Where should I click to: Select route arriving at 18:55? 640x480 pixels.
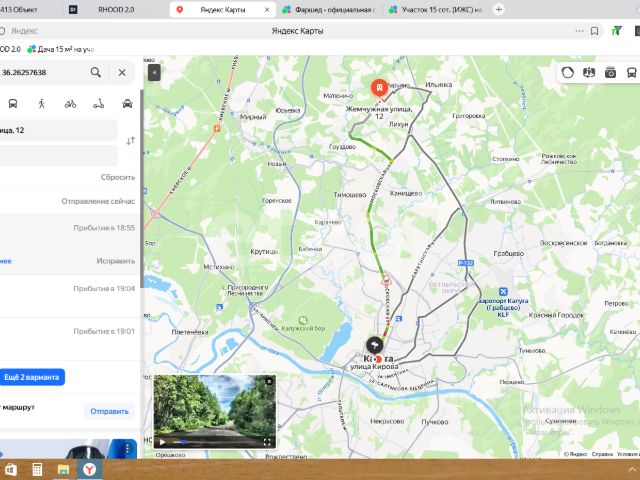coord(70,244)
